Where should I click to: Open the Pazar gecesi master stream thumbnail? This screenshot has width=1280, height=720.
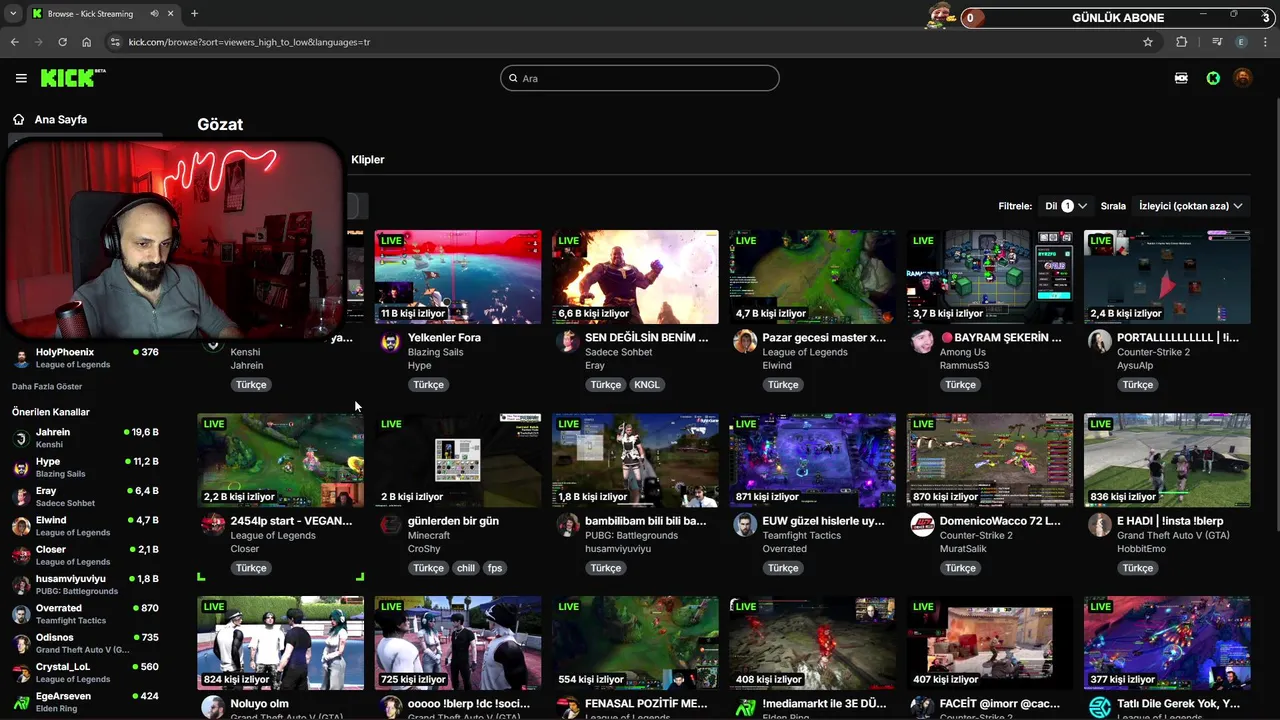pyautogui.click(x=812, y=277)
